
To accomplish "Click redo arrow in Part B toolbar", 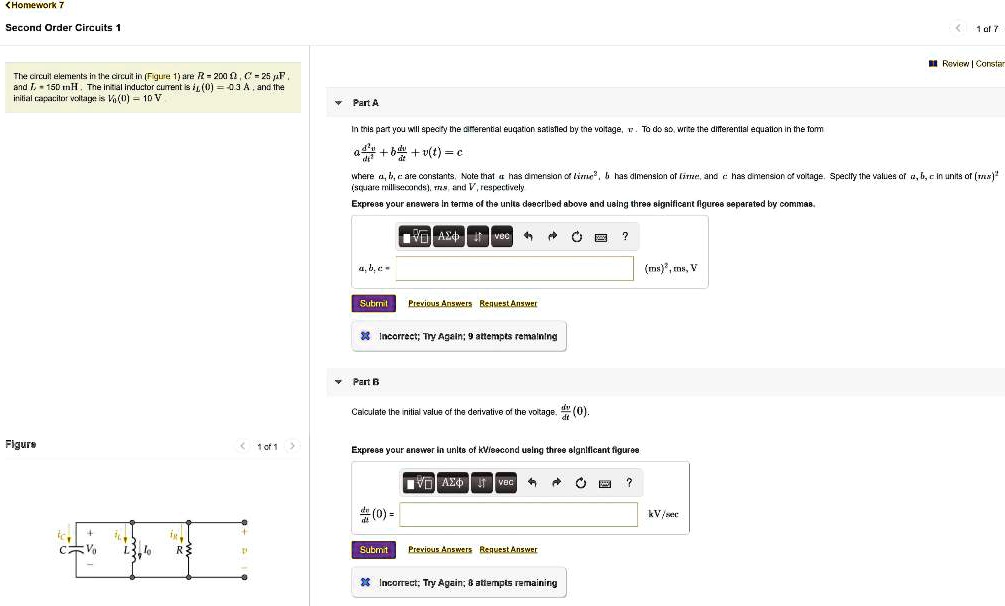I will tap(556, 483).
